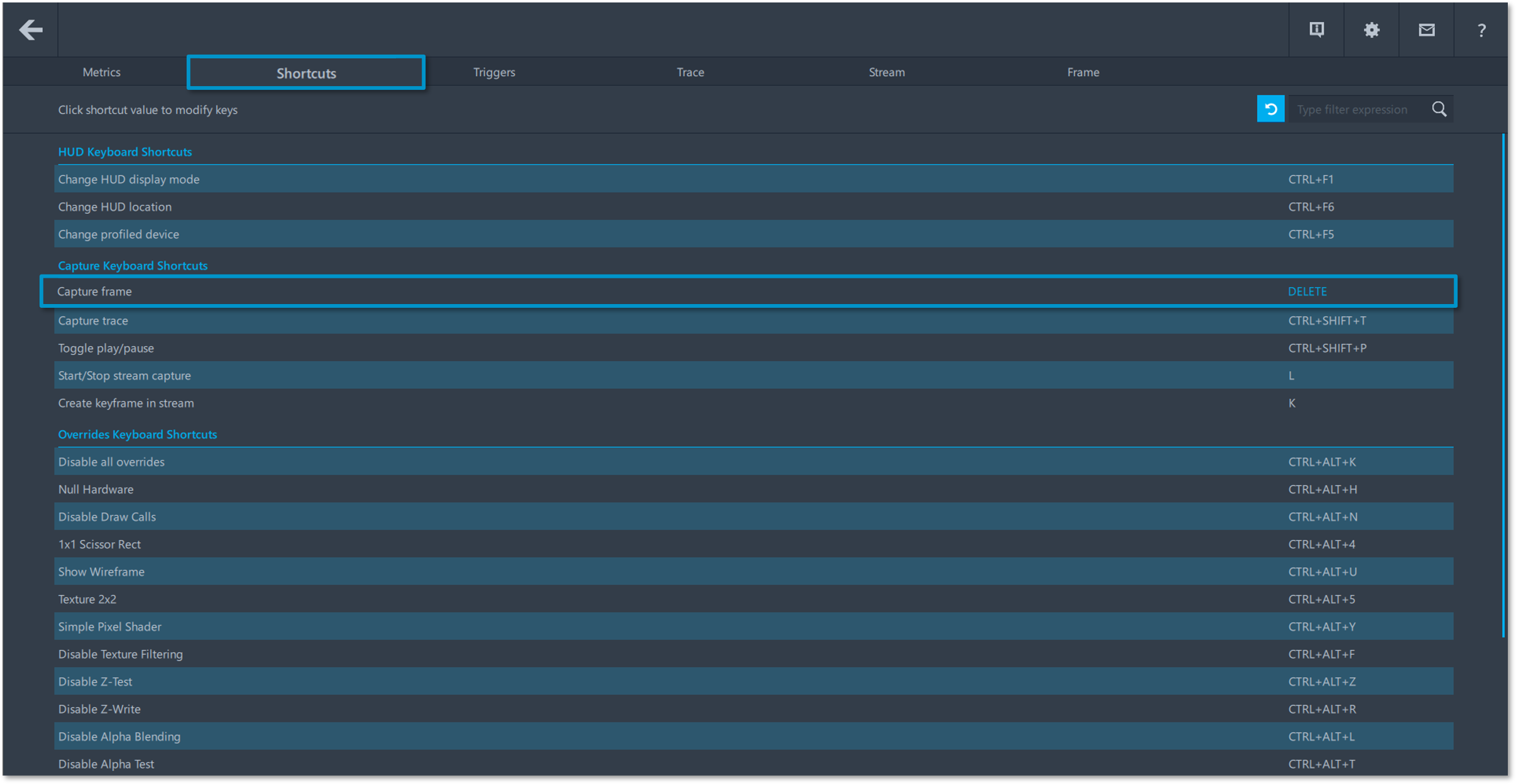
Task: Open the Frame tab
Action: 1083,72
